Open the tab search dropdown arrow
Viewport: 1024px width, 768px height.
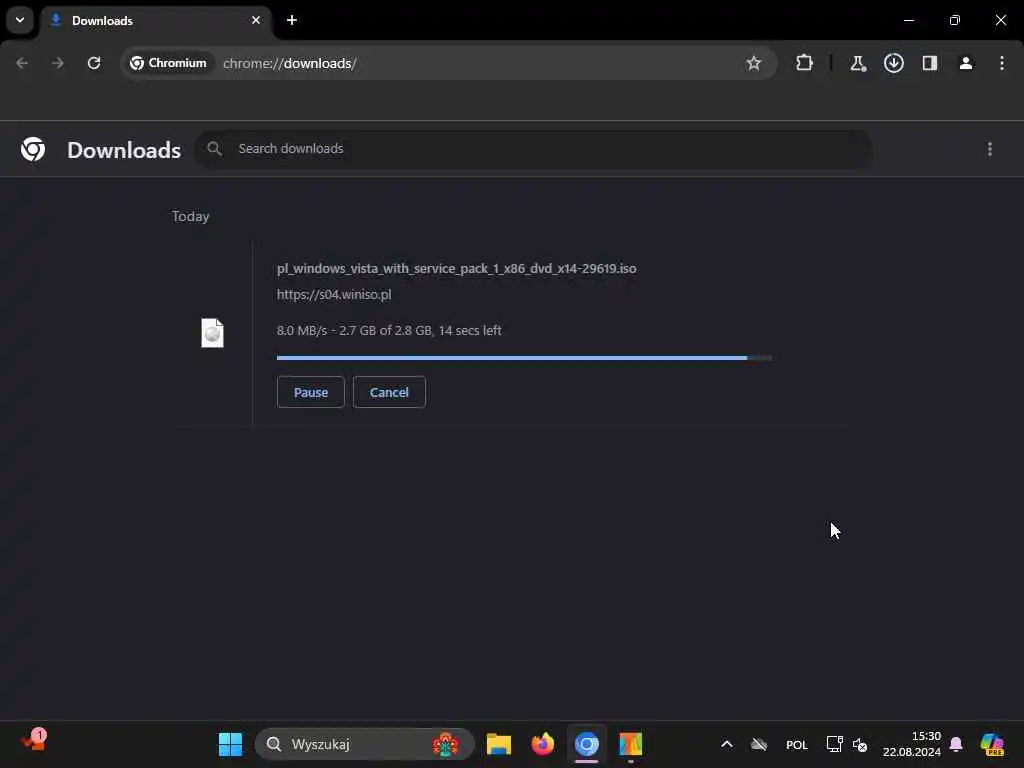tap(20, 20)
